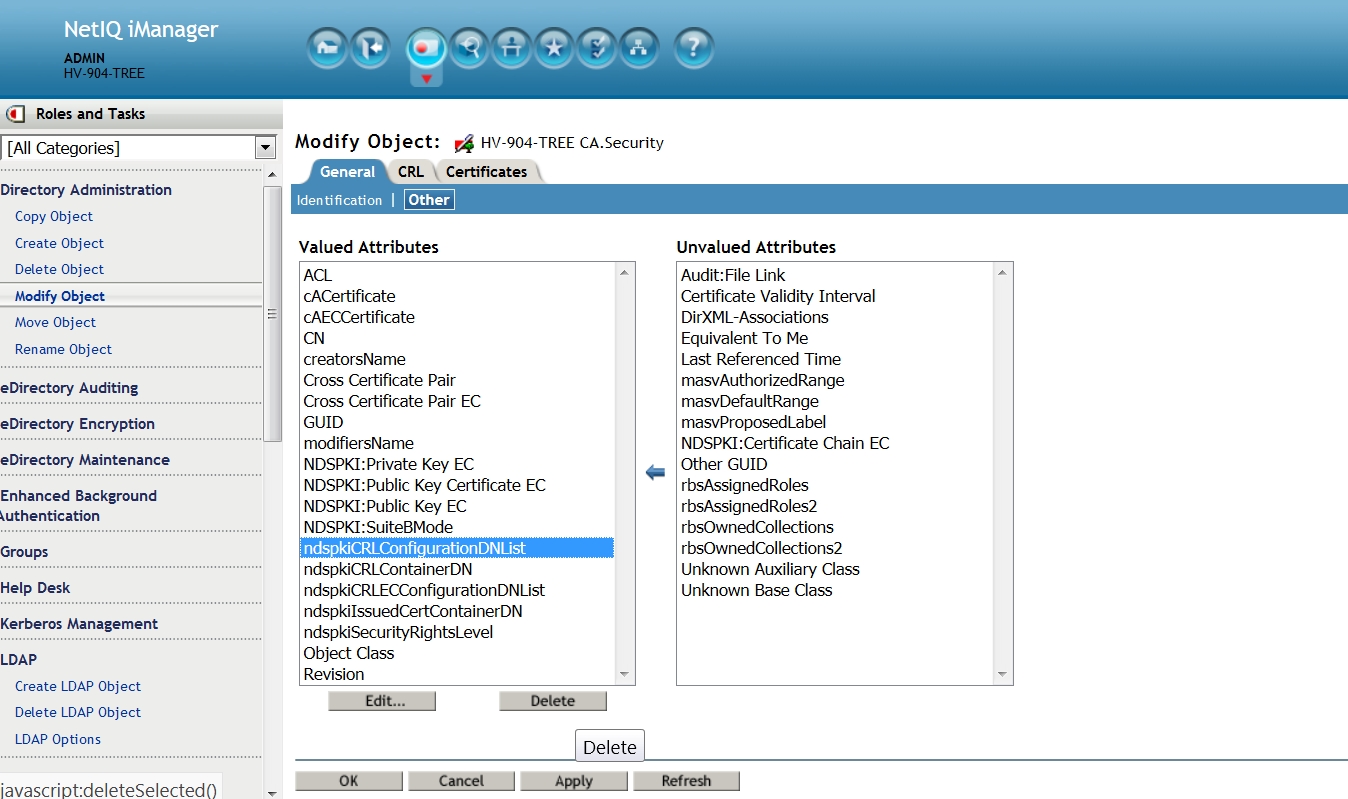Expand the eDirectory Encryption category
This screenshot has height=799, width=1348.
click(x=77, y=424)
